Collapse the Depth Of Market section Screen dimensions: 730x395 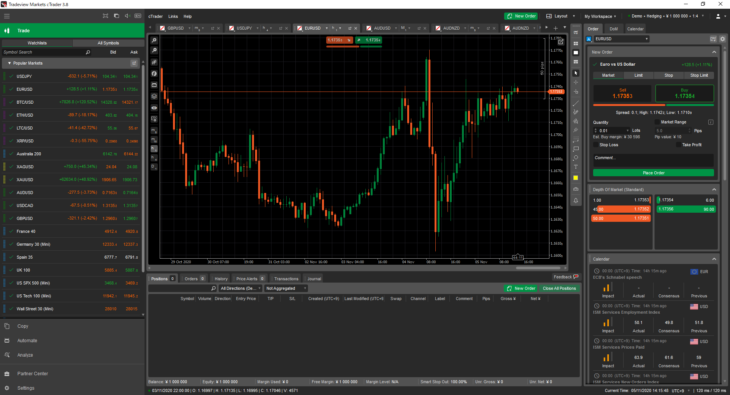(714, 190)
